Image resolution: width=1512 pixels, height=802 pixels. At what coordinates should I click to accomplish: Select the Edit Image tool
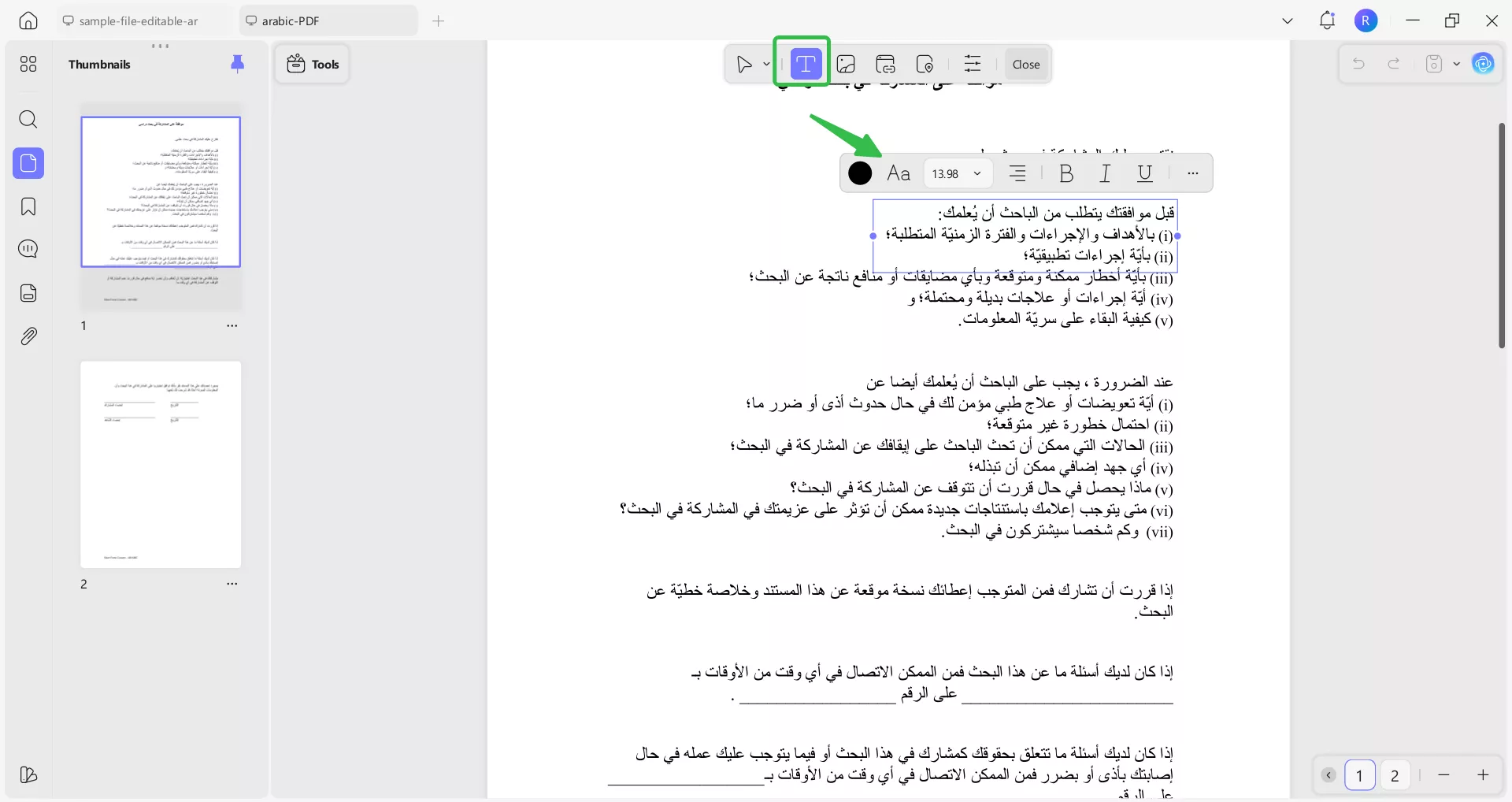point(846,64)
